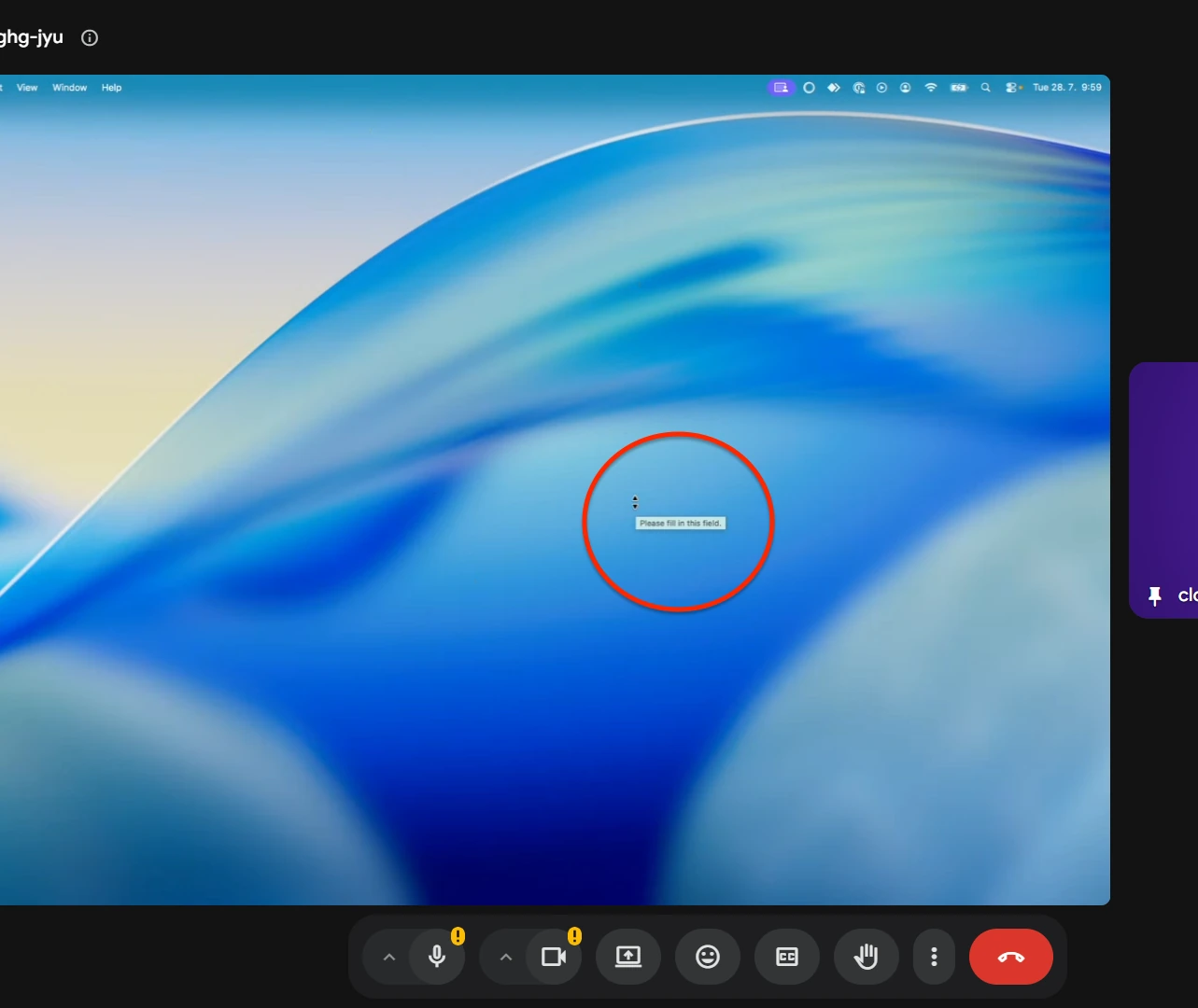Open Spotlight search magnifier in shared menu bar

985,88
